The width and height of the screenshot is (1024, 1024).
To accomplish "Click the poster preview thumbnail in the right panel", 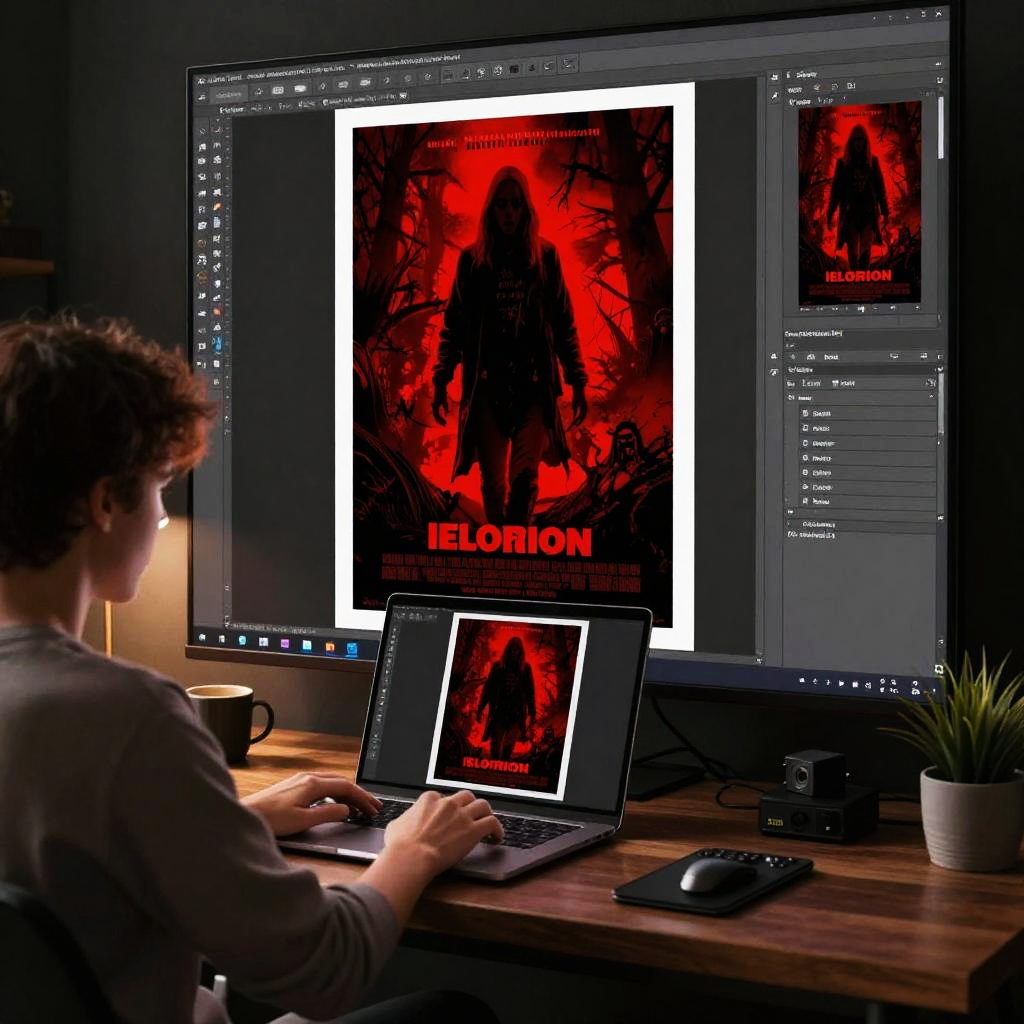I will pos(859,202).
